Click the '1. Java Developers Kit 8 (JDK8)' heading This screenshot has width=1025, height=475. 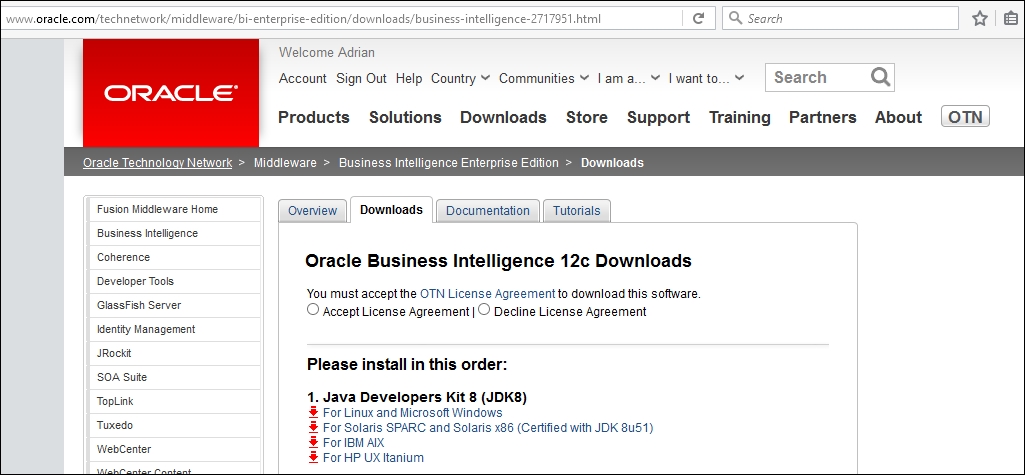pos(417,397)
